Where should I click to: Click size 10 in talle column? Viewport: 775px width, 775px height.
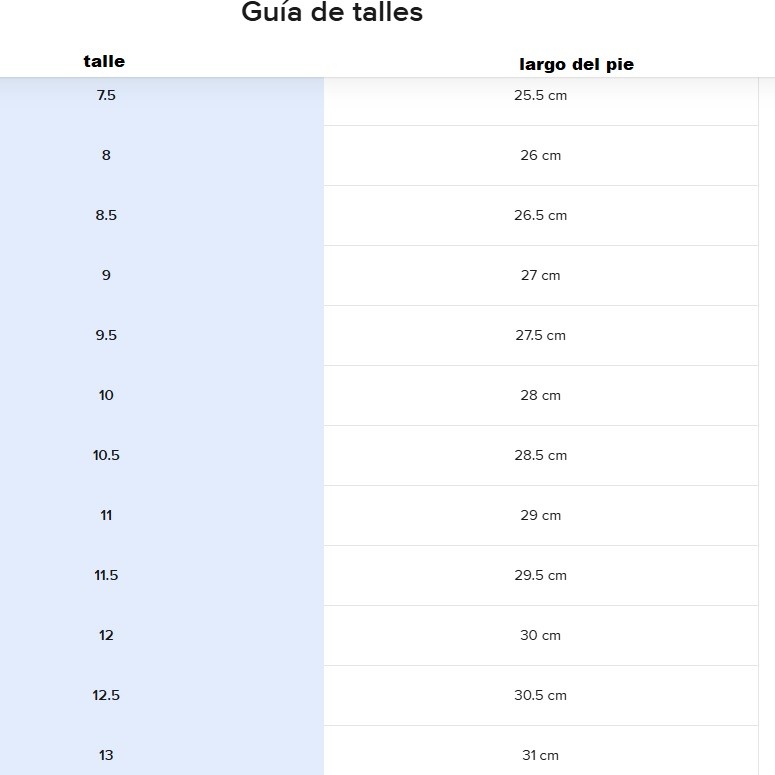(x=106, y=395)
